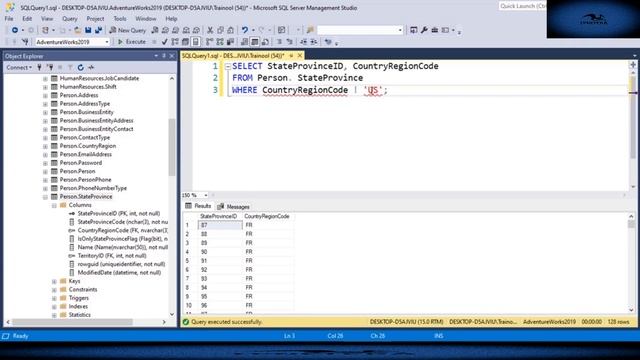The image size is (640, 360).
Task: Open the Query menu
Action: 70,19
